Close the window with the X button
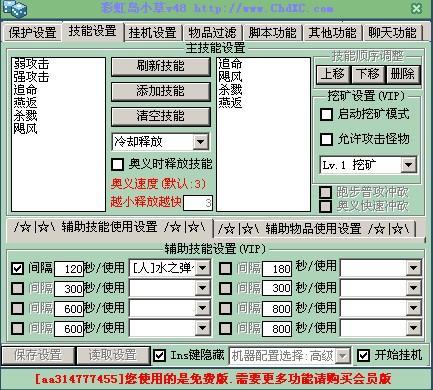Viewport: 433px width, 390px height. (417, 8)
